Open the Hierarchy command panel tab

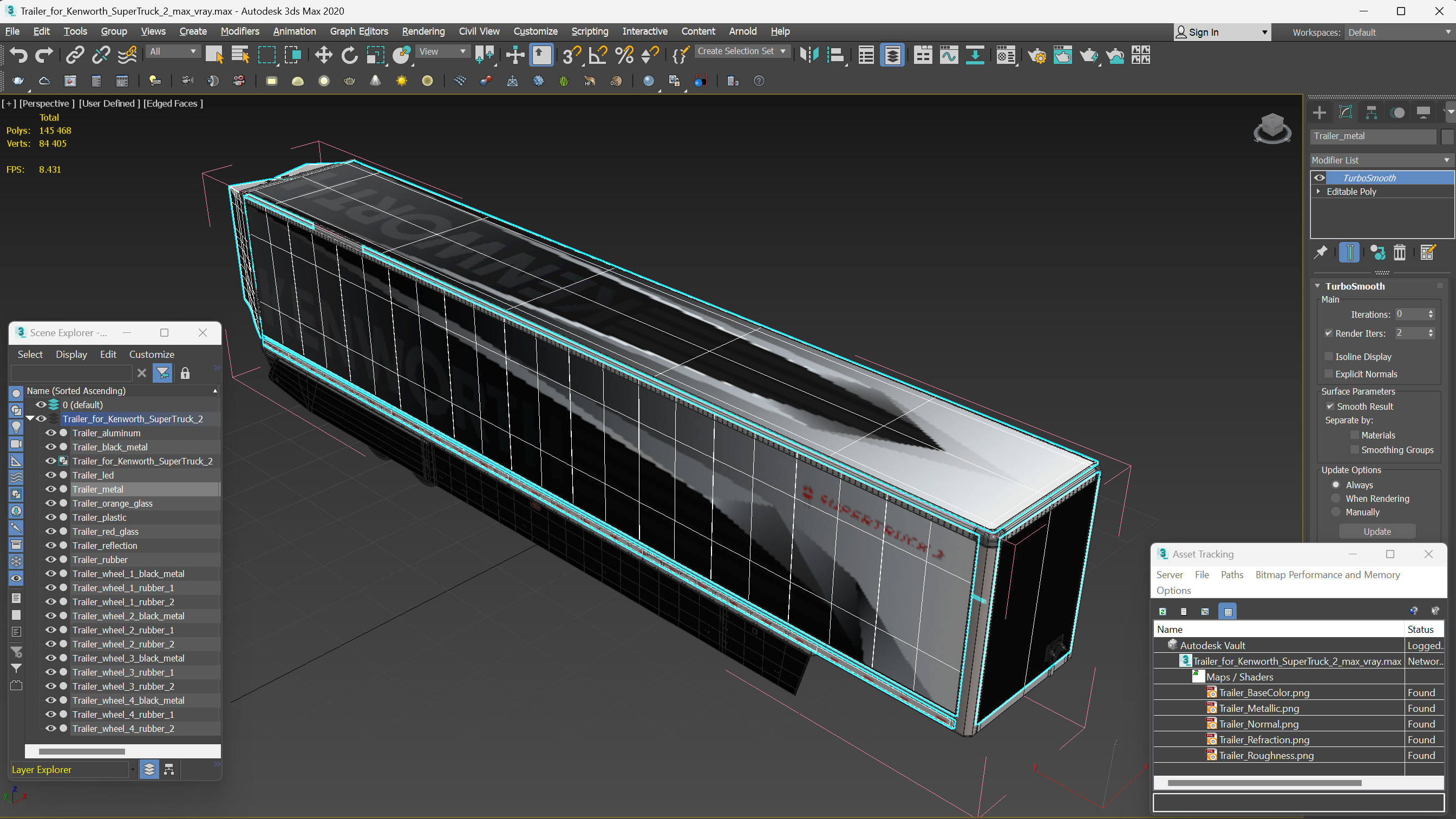tap(1371, 113)
